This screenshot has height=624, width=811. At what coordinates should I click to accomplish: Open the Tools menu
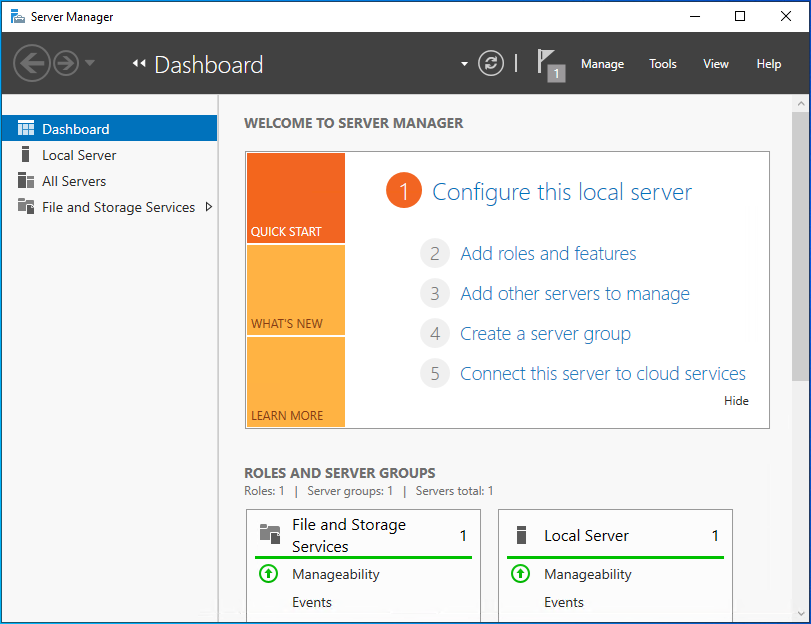point(663,64)
